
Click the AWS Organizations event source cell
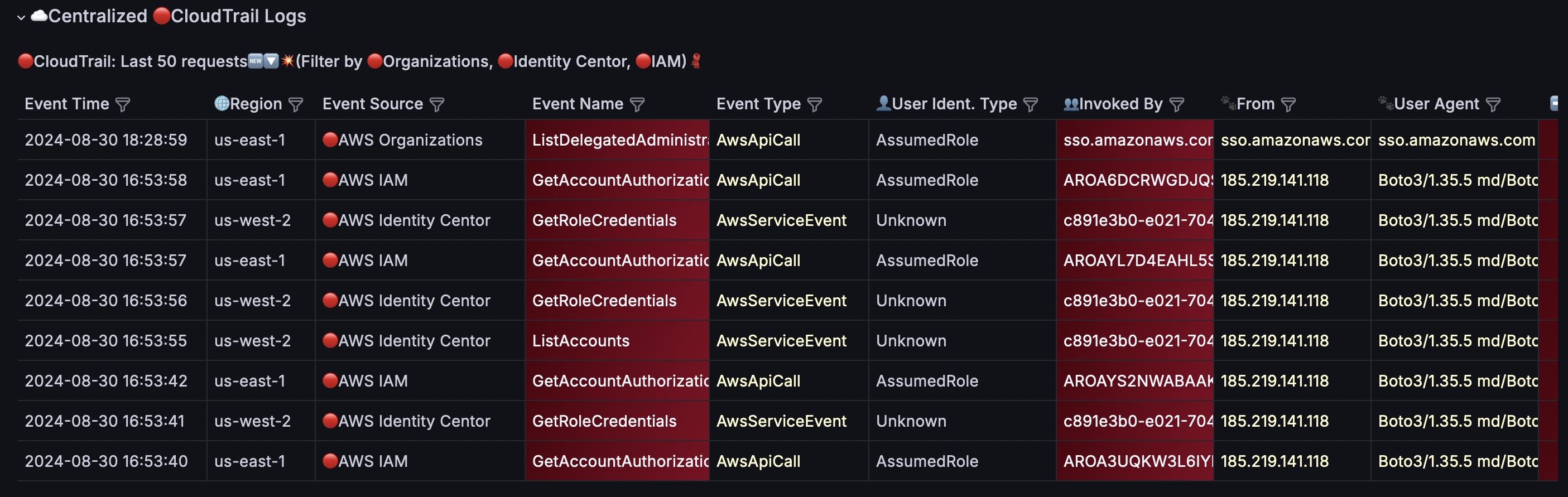click(x=420, y=140)
